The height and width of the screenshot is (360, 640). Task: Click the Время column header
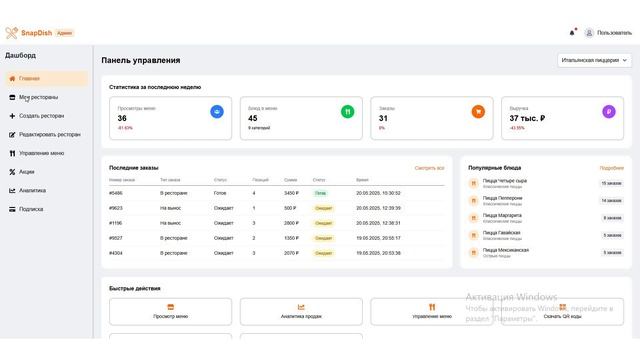362,180
